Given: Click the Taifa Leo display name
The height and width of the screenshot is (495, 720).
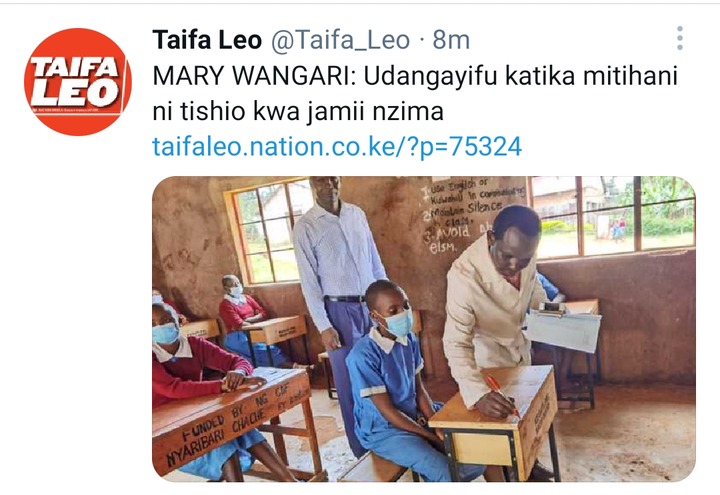Looking at the screenshot, I should tap(207, 39).
